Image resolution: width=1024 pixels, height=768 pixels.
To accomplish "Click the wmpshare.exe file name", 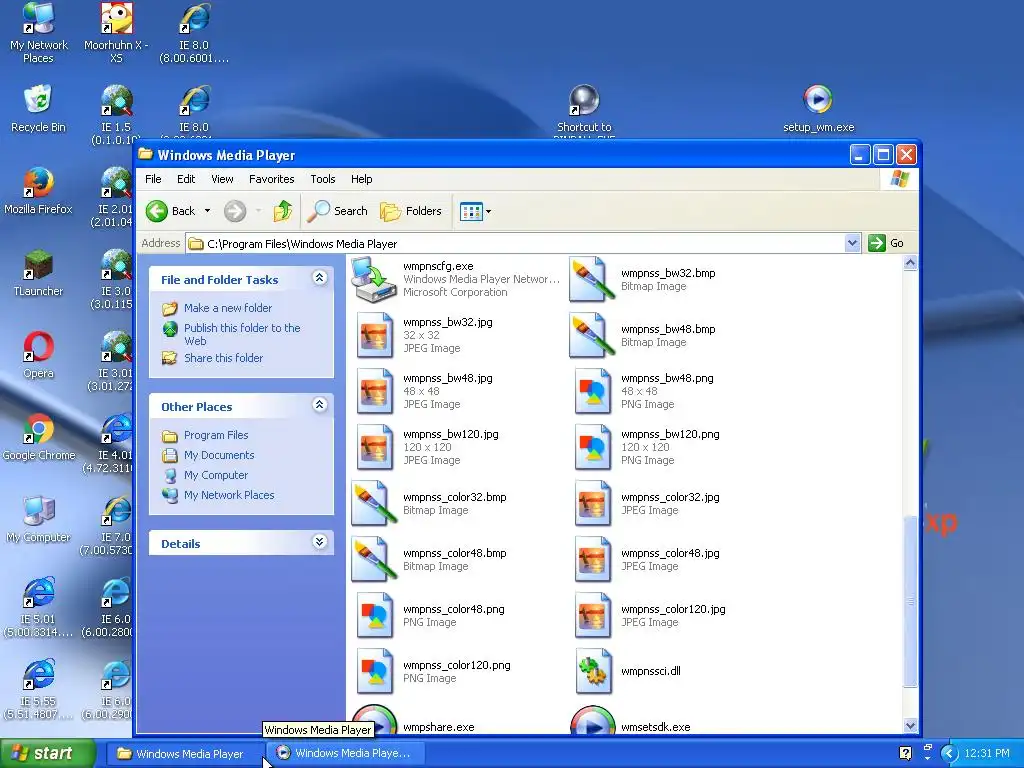I will click(439, 727).
